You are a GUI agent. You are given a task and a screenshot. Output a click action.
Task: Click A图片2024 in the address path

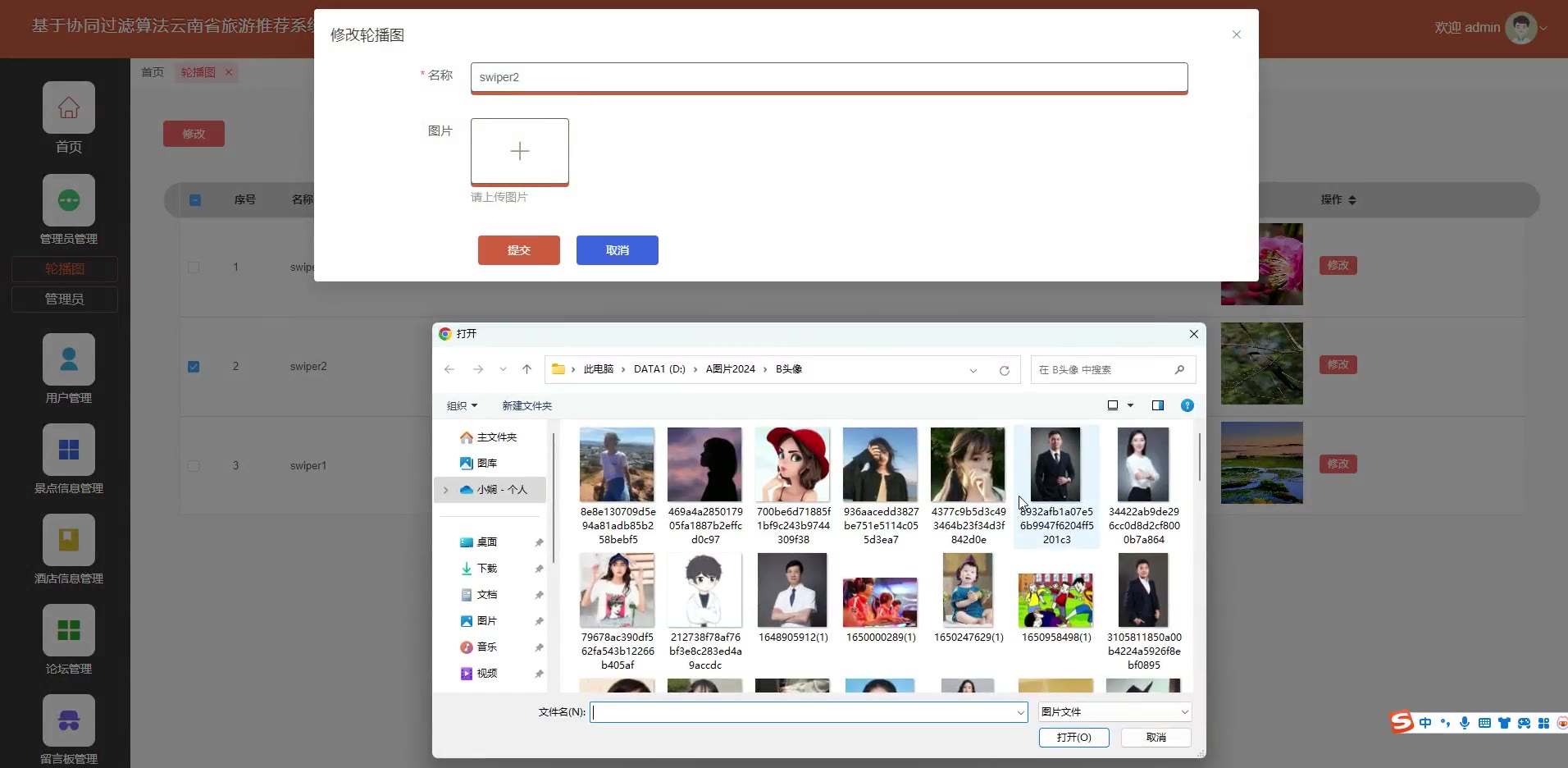pyautogui.click(x=731, y=369)
